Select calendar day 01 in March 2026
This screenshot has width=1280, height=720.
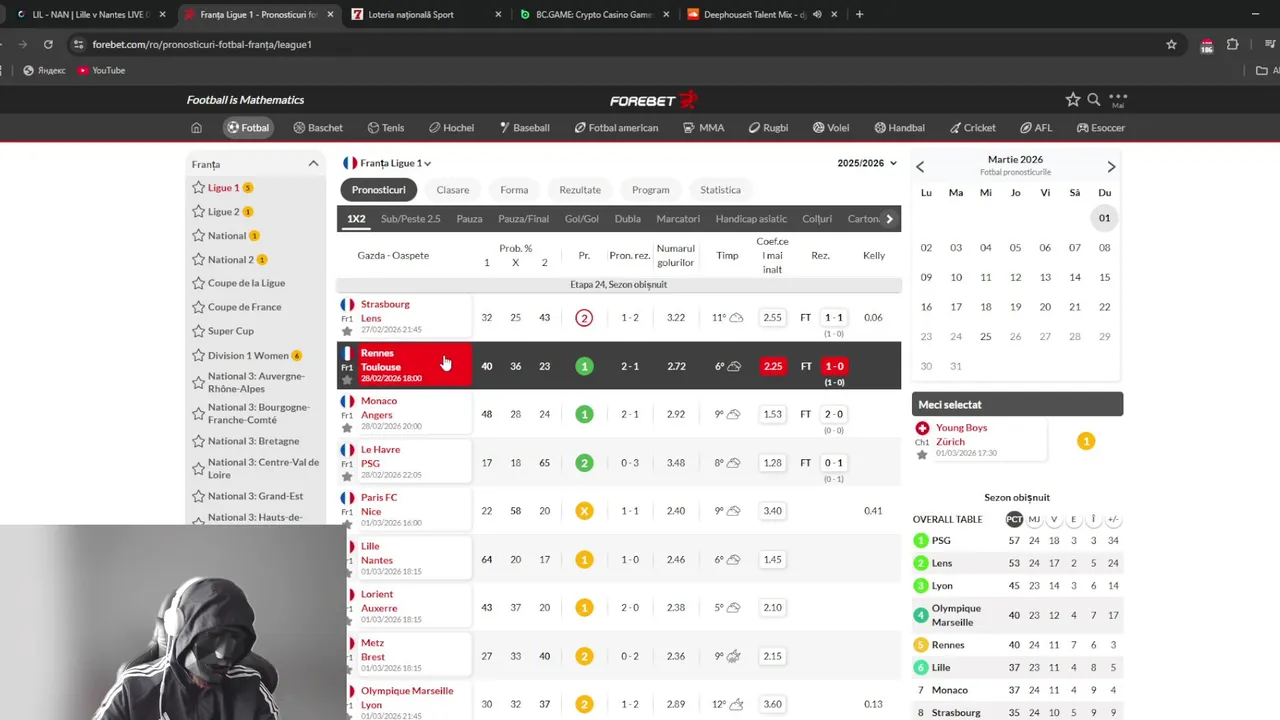[1104, 218]
